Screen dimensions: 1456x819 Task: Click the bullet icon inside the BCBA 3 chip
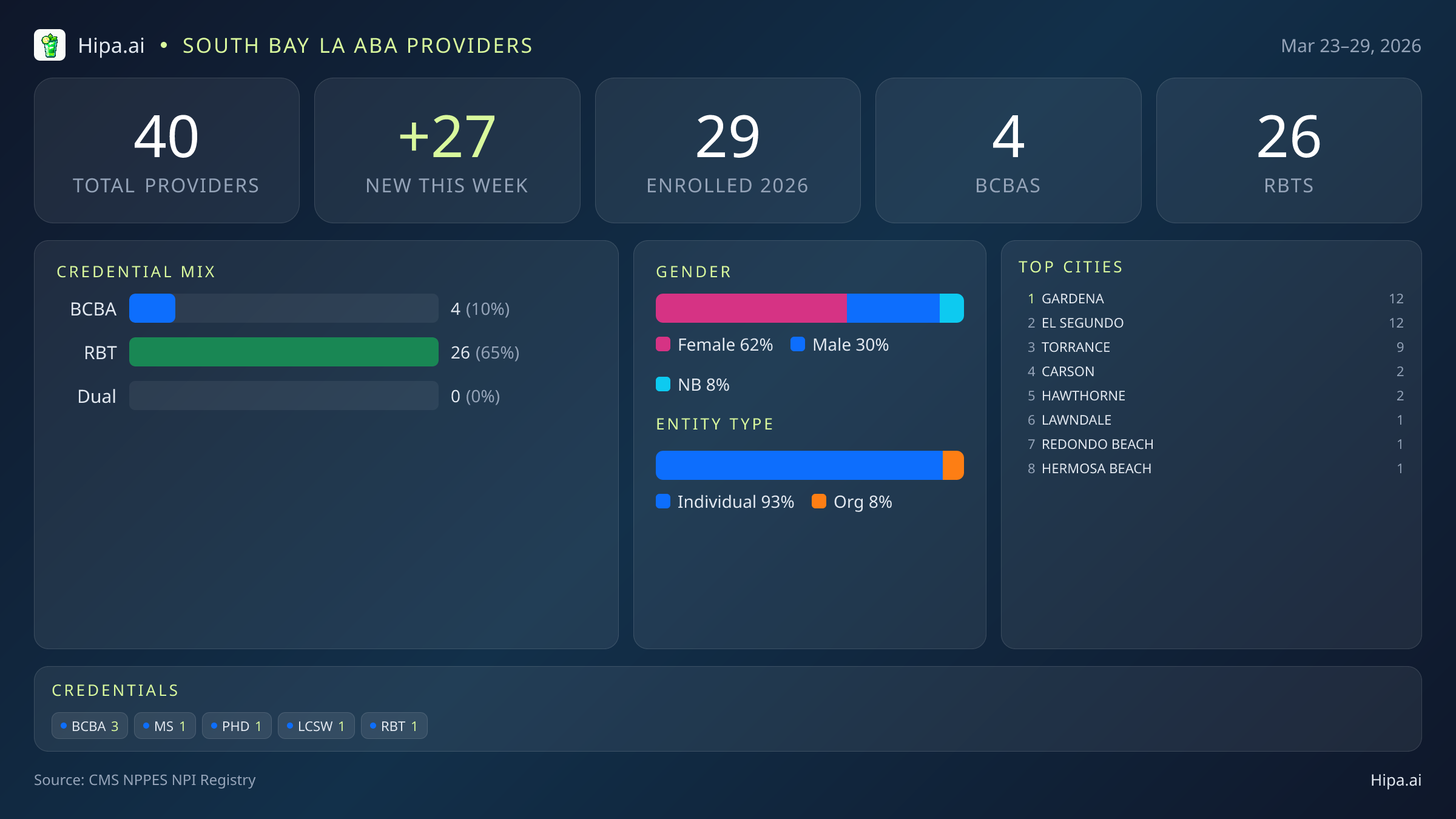[62, 725]
